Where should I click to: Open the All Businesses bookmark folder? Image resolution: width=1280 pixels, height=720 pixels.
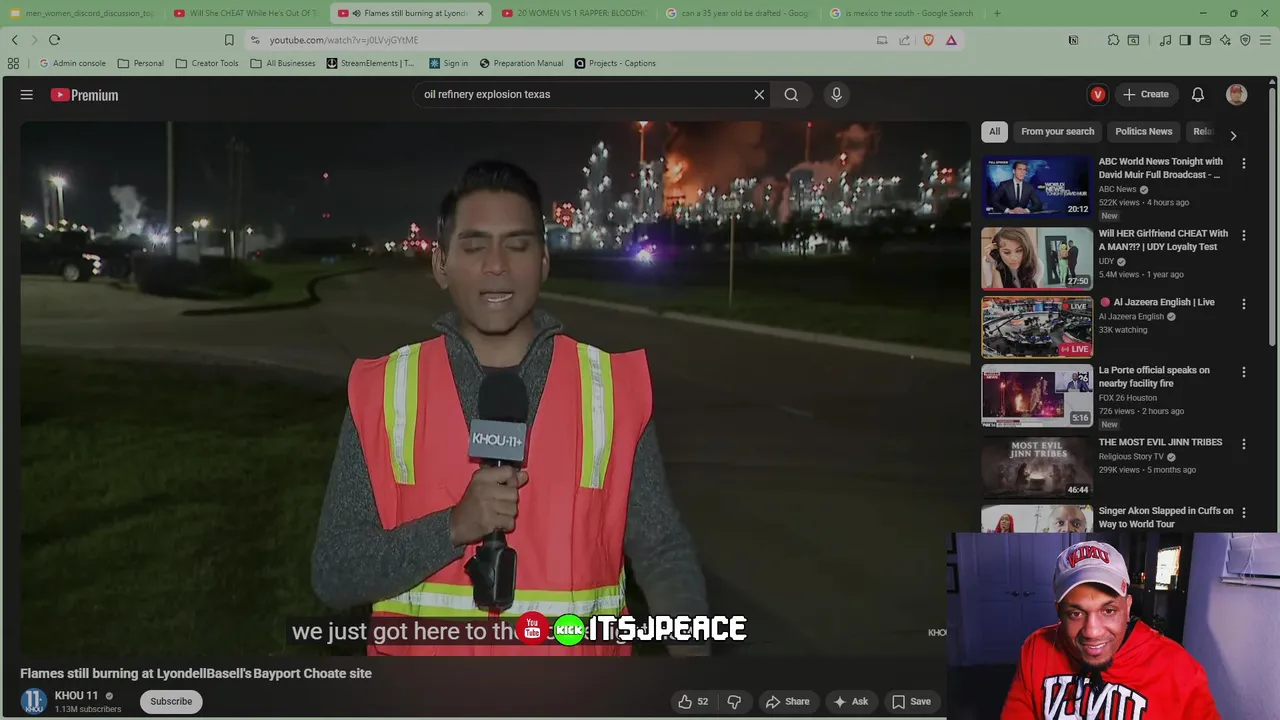283,63
